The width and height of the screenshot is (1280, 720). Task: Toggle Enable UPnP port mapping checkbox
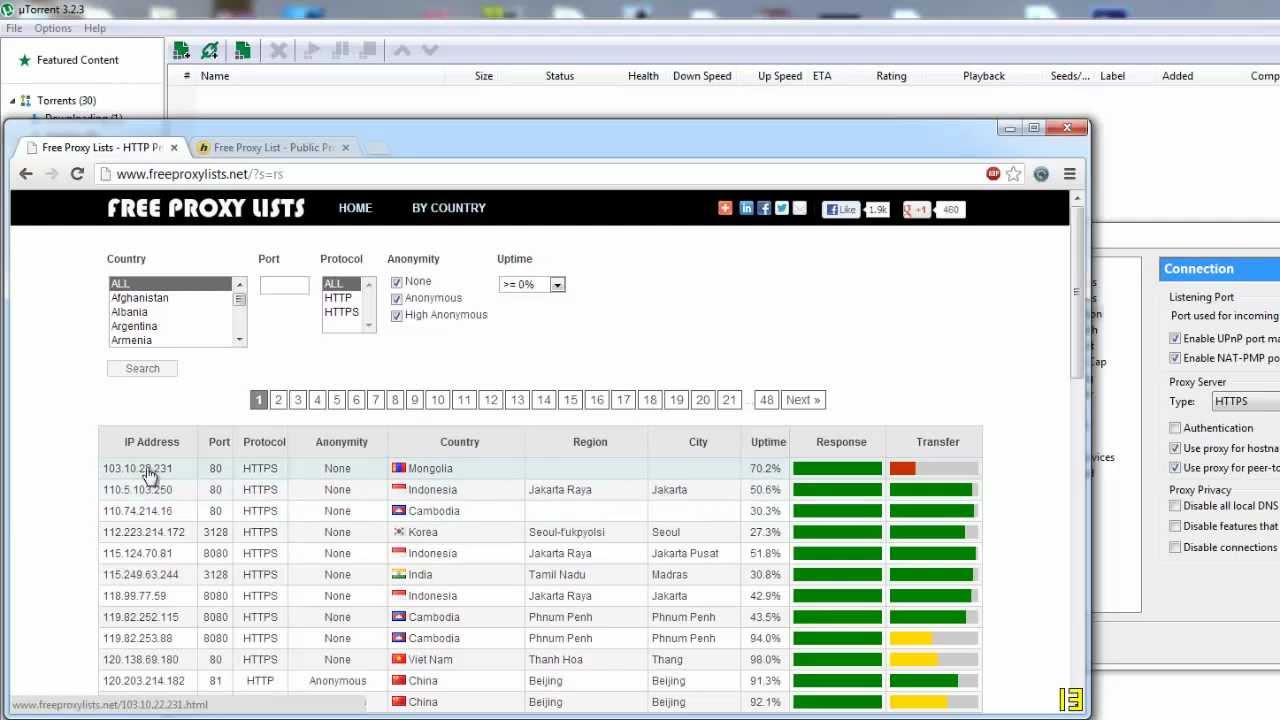click(1175, 338)
